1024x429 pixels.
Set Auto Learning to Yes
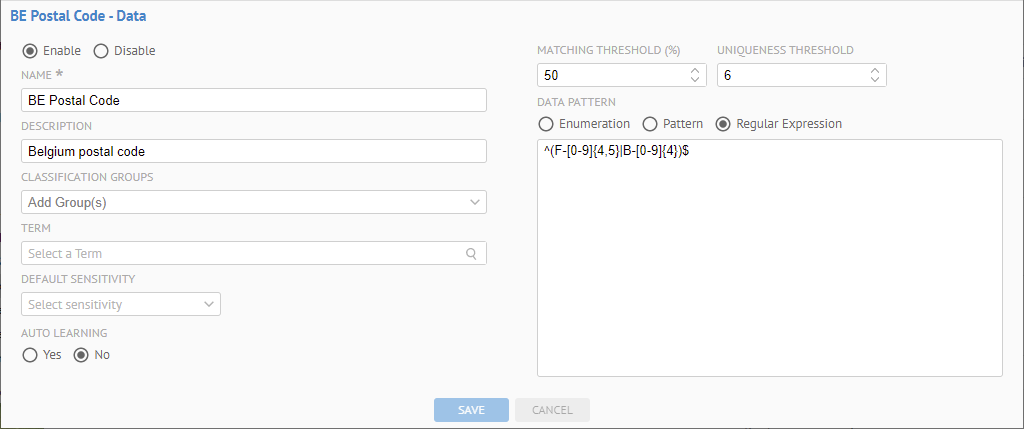[30, 355]
